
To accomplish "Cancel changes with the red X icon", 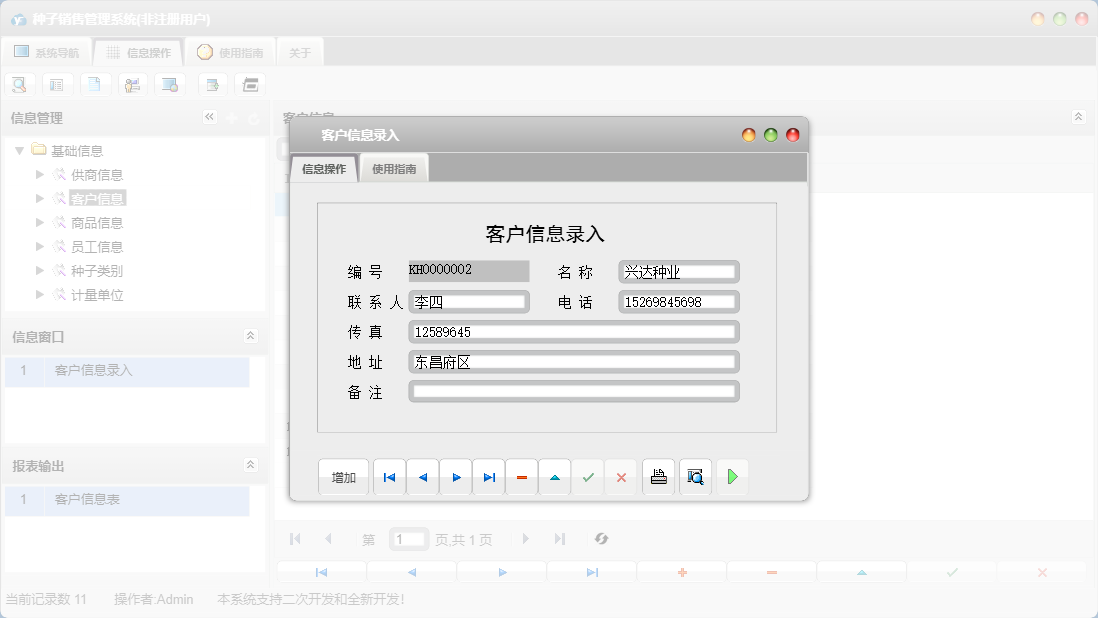I will (x=621, y=477).
